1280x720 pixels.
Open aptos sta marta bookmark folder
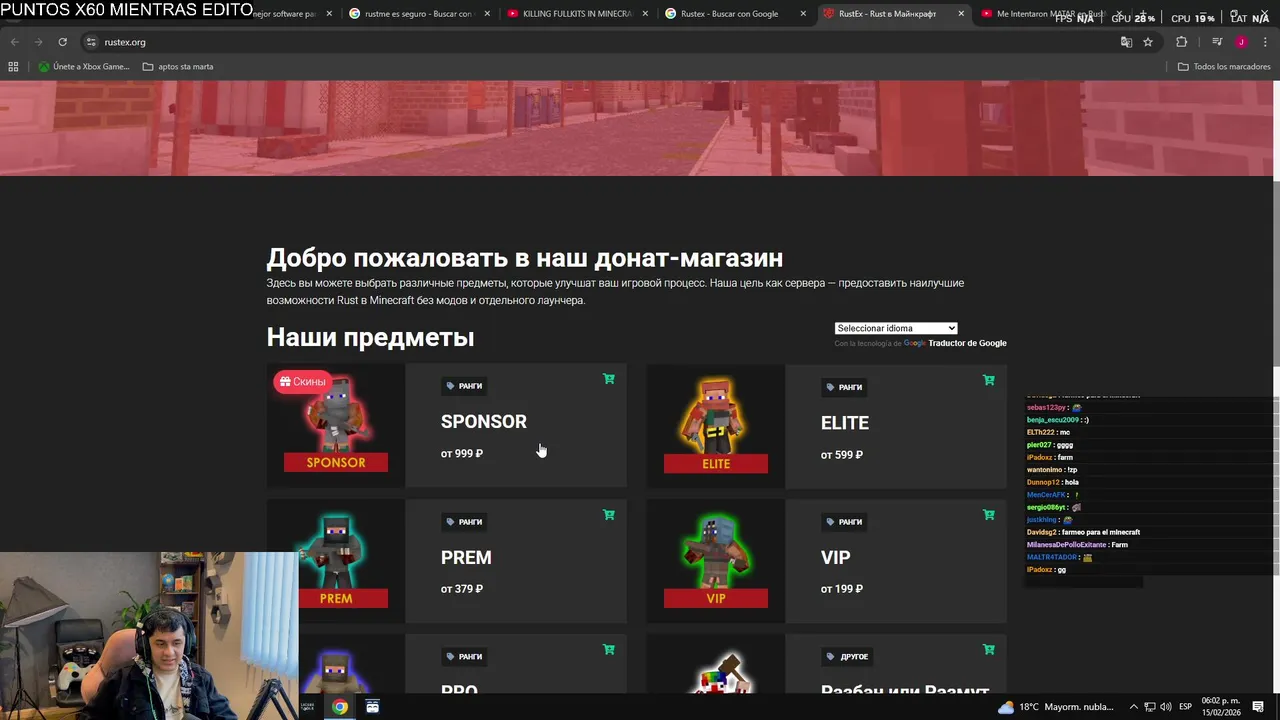point(178,67)
